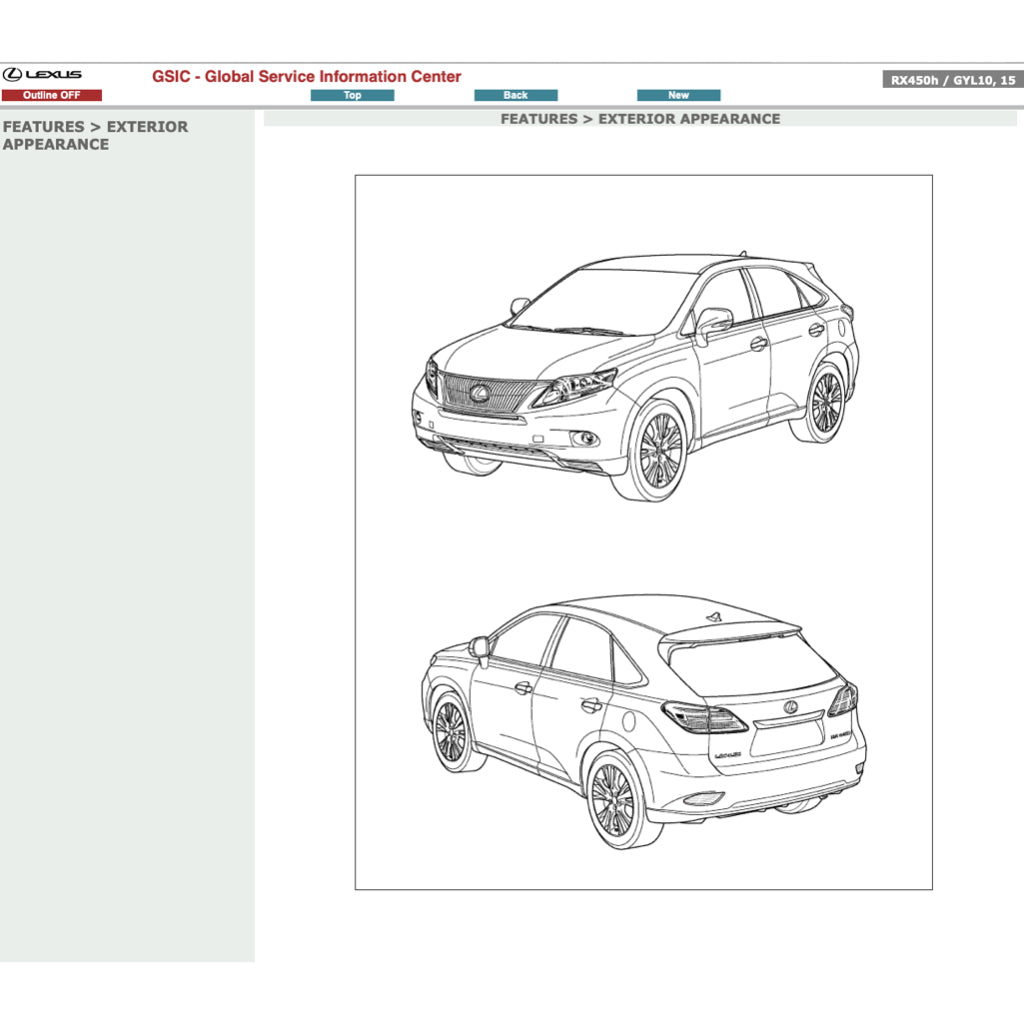Open the New documents button
The width and height of the screenshot is (1024, 1024).
(x=678, y=95)
